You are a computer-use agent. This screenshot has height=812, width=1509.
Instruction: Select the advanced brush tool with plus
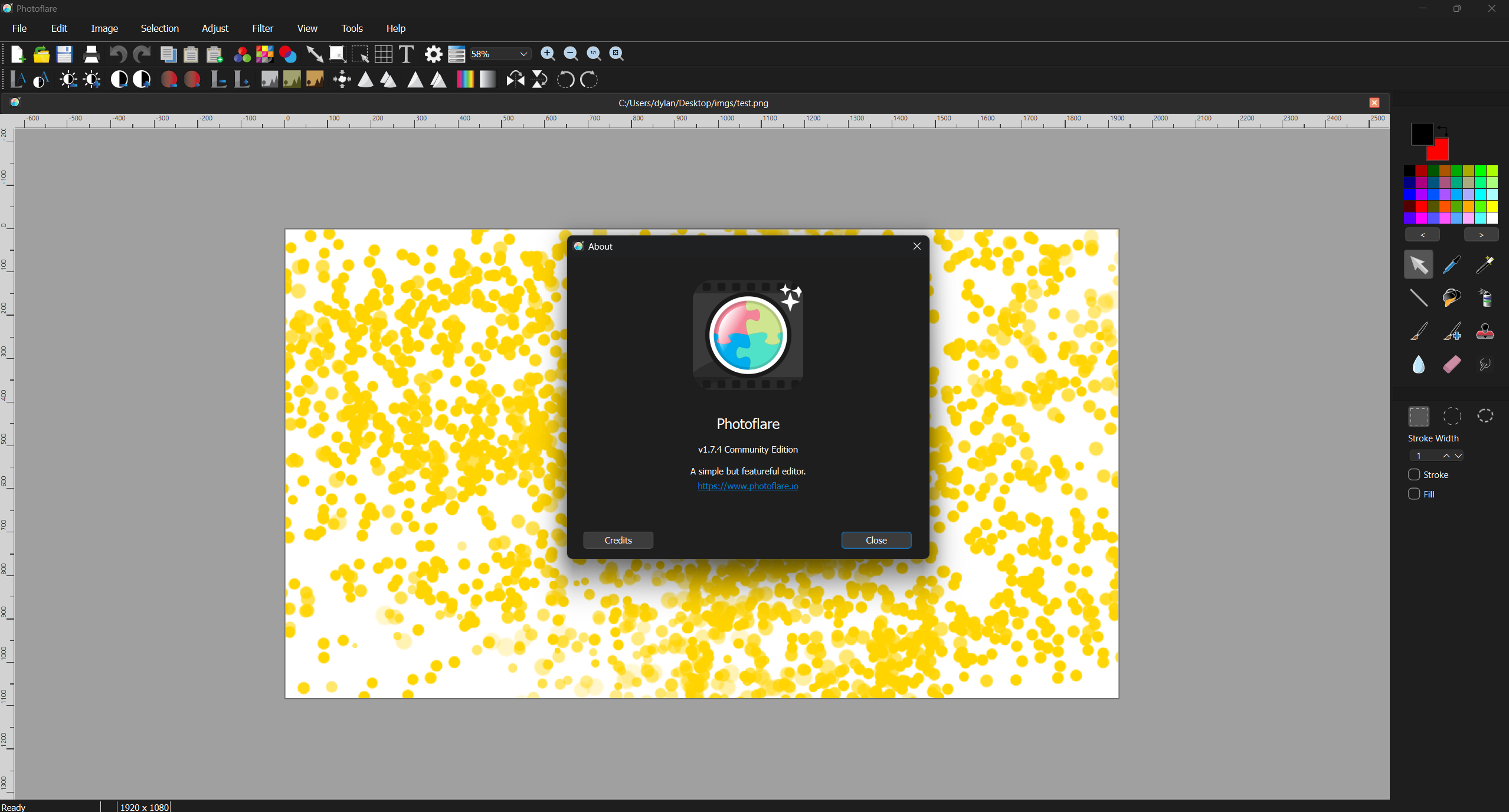1452,331
